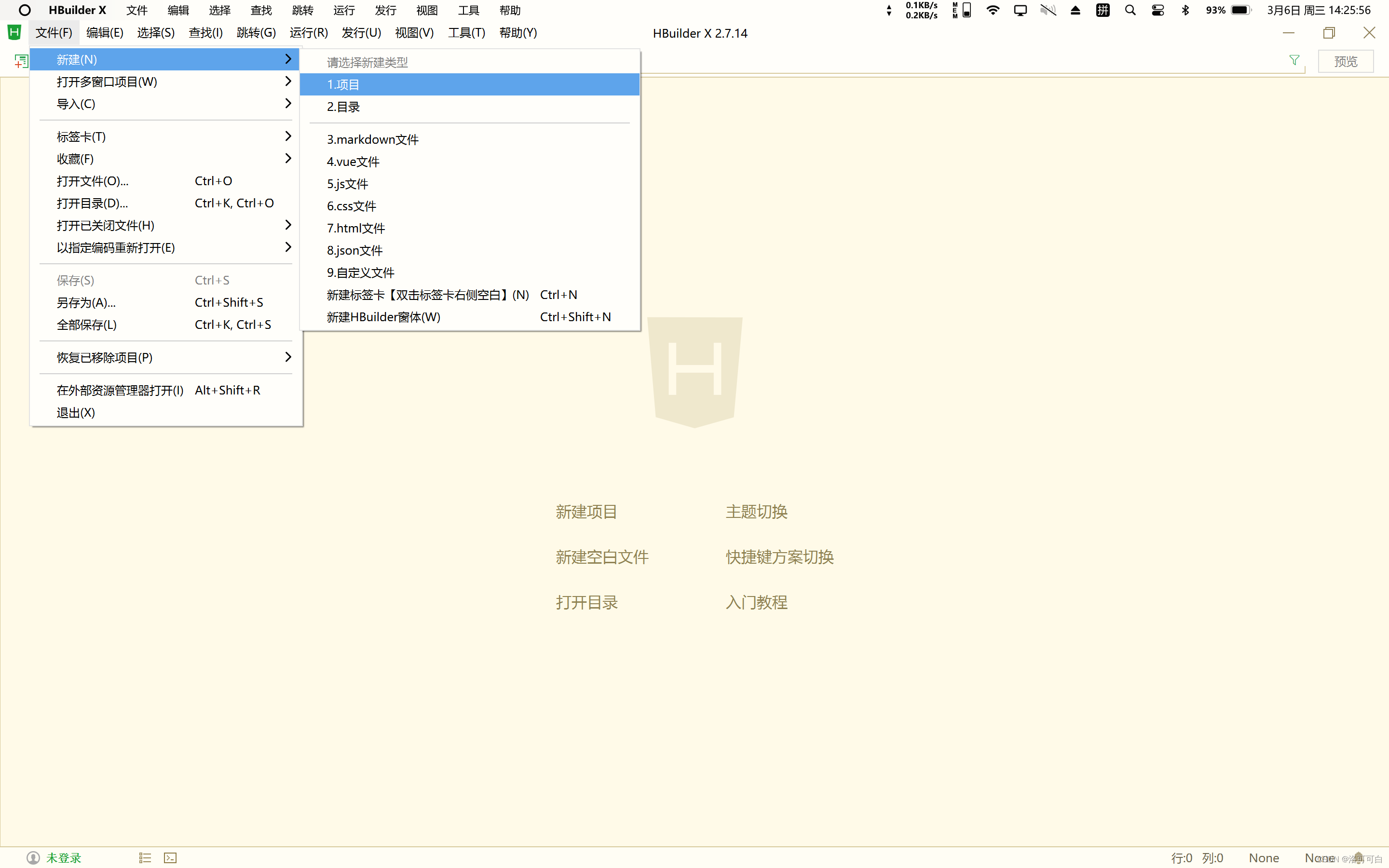Click the 未登录 user account icon
Screen dimensions: 1389x868
coord(33,857)
